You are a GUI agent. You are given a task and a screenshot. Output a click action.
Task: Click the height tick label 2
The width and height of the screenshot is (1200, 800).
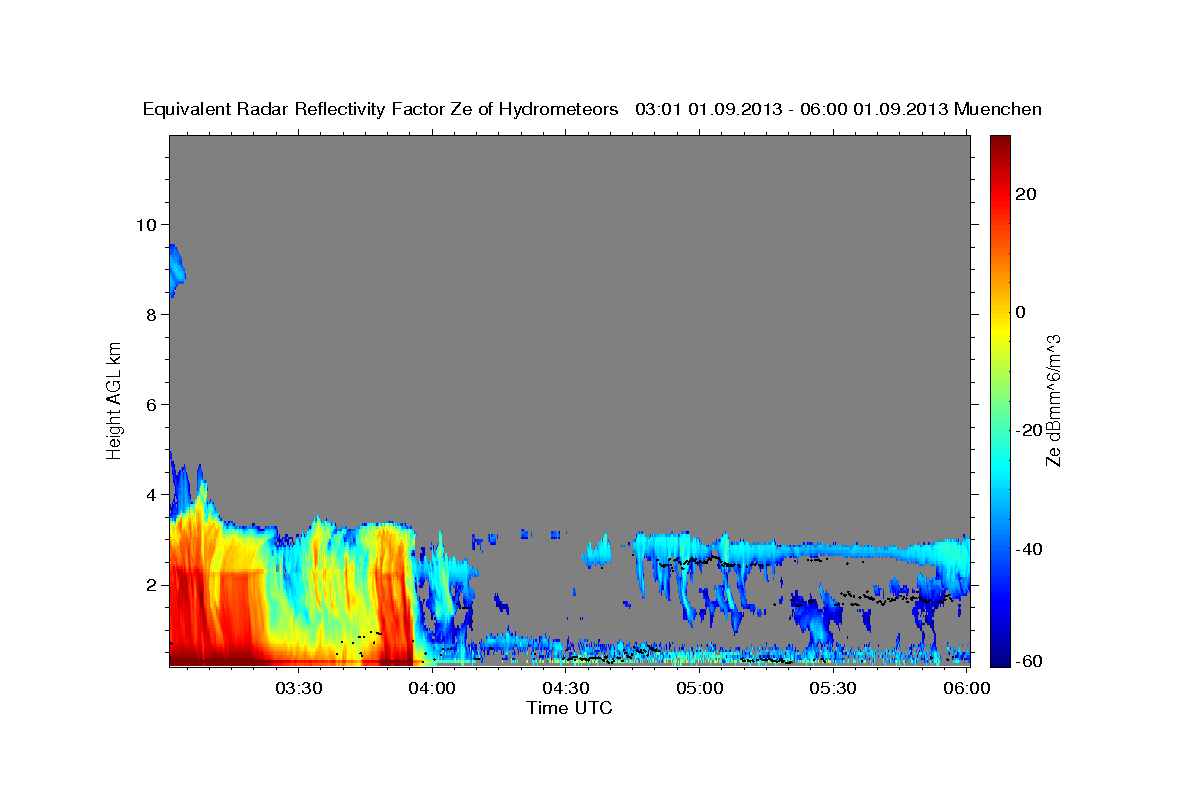(151, 585)
